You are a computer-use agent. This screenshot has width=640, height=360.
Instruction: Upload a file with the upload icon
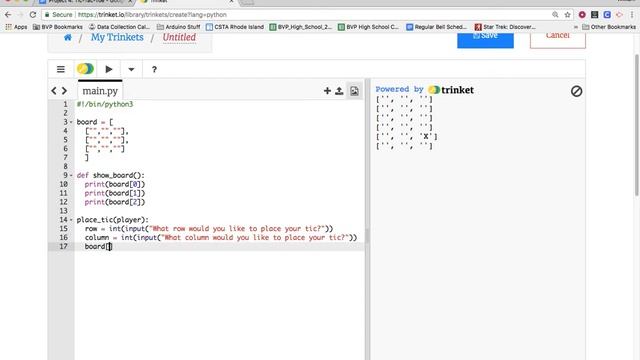click(x=339, y=91)
